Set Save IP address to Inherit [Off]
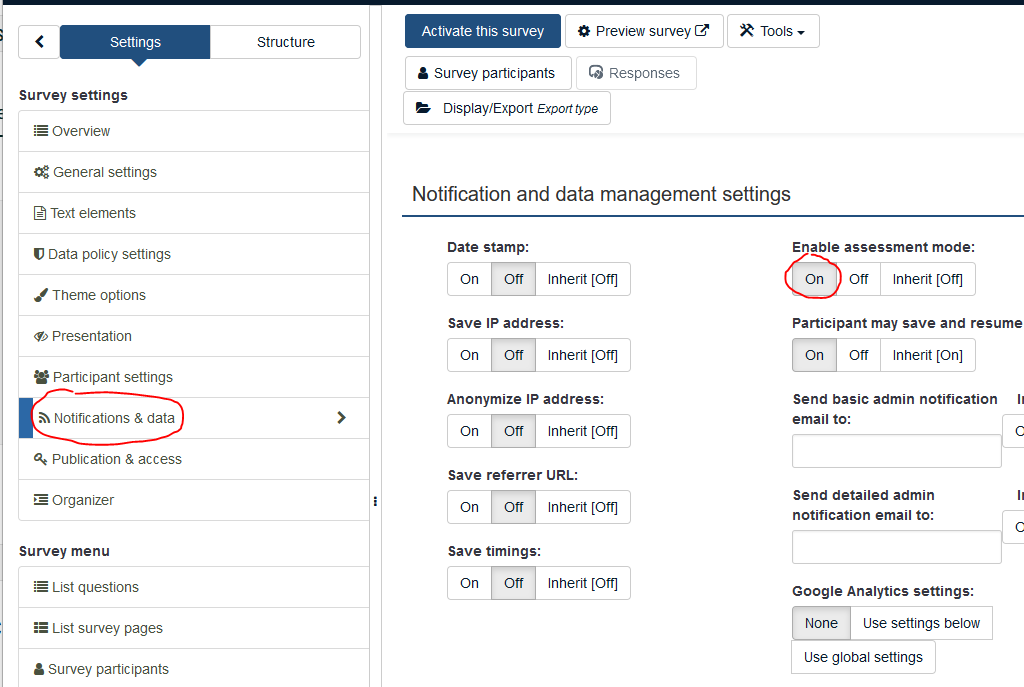Image resolution: width=1024 pixels, height=687 pixels. pos(582,355)
